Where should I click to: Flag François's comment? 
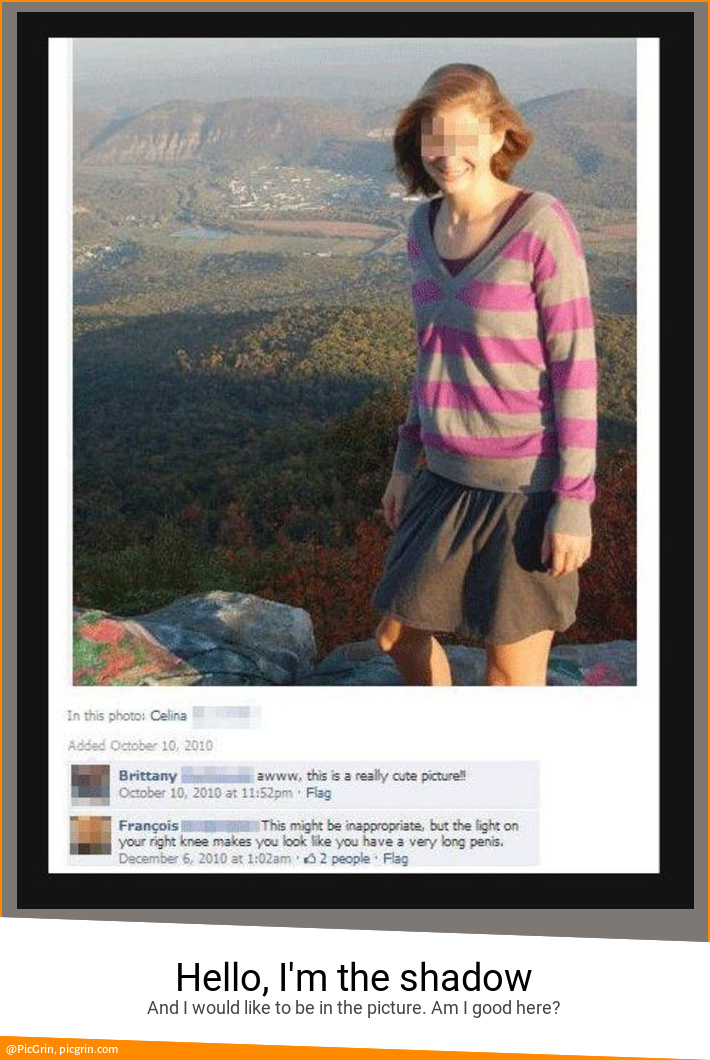pos(396,859)
